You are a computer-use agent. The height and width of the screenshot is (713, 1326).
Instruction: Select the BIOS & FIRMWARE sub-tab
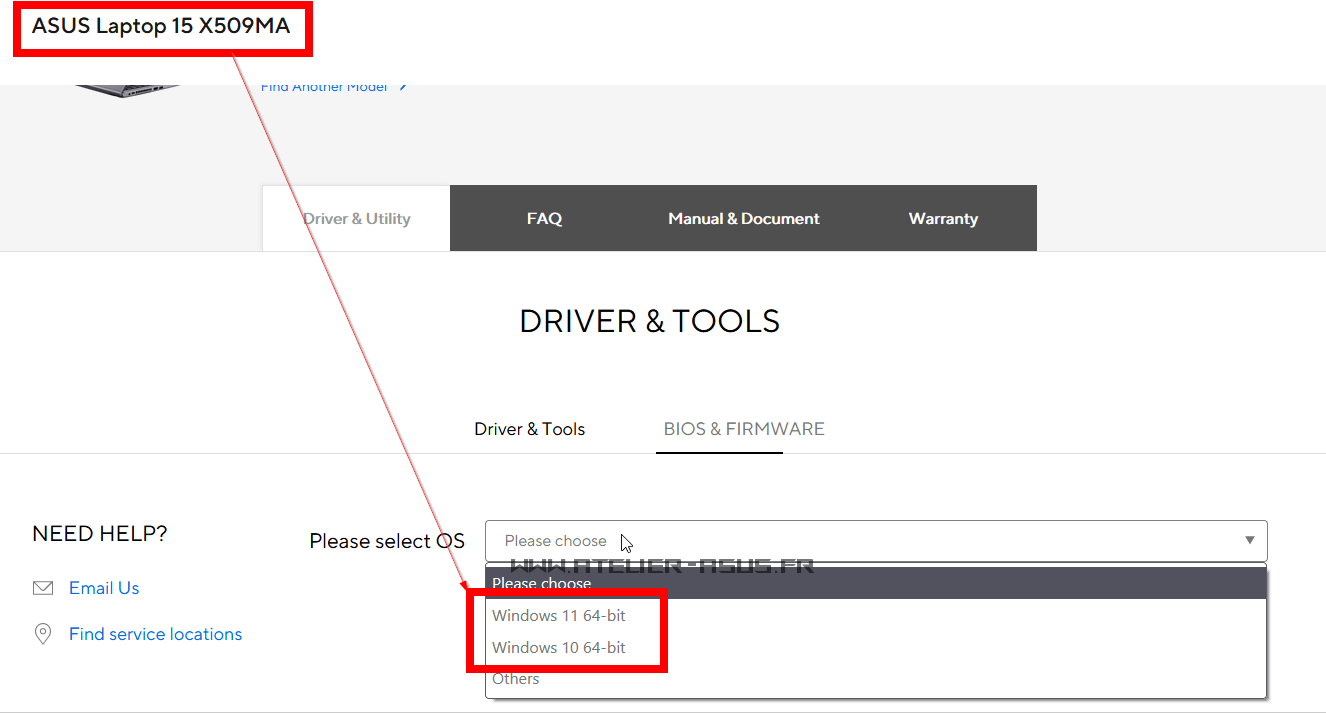pyautogui.click(x=744, y=429)
